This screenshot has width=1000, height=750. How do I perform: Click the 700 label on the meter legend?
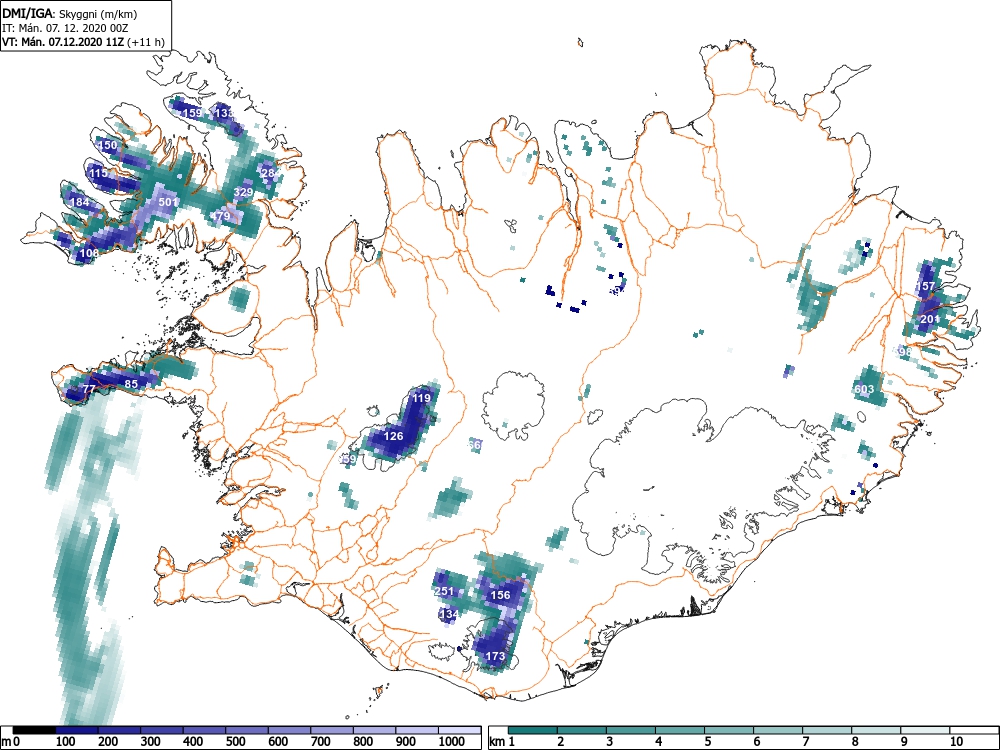321,742
